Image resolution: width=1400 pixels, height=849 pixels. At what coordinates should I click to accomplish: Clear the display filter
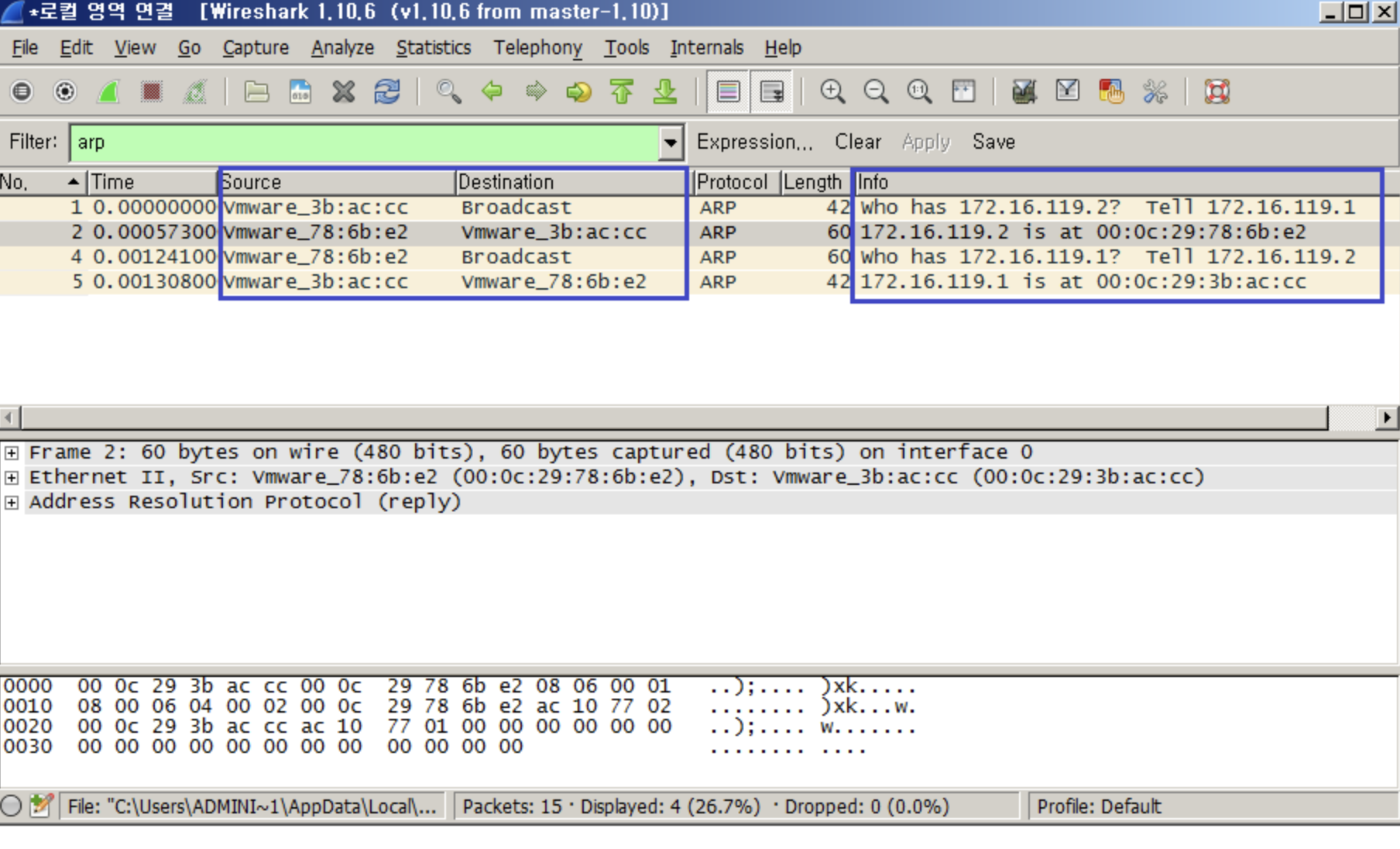(x=857, y=142)
